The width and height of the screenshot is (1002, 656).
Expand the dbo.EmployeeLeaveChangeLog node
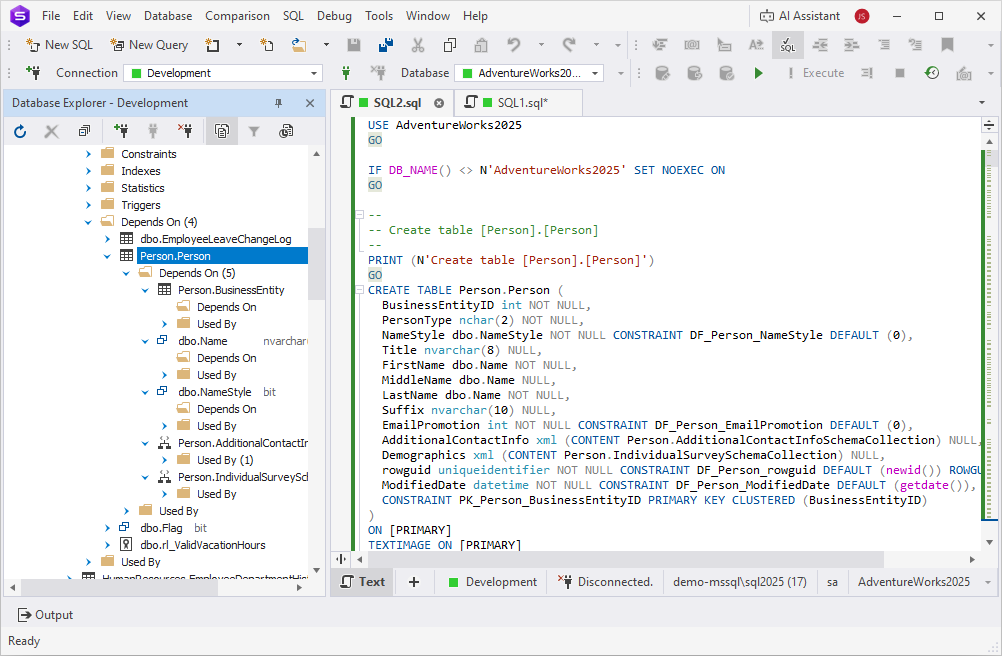(x=107, y=239)
